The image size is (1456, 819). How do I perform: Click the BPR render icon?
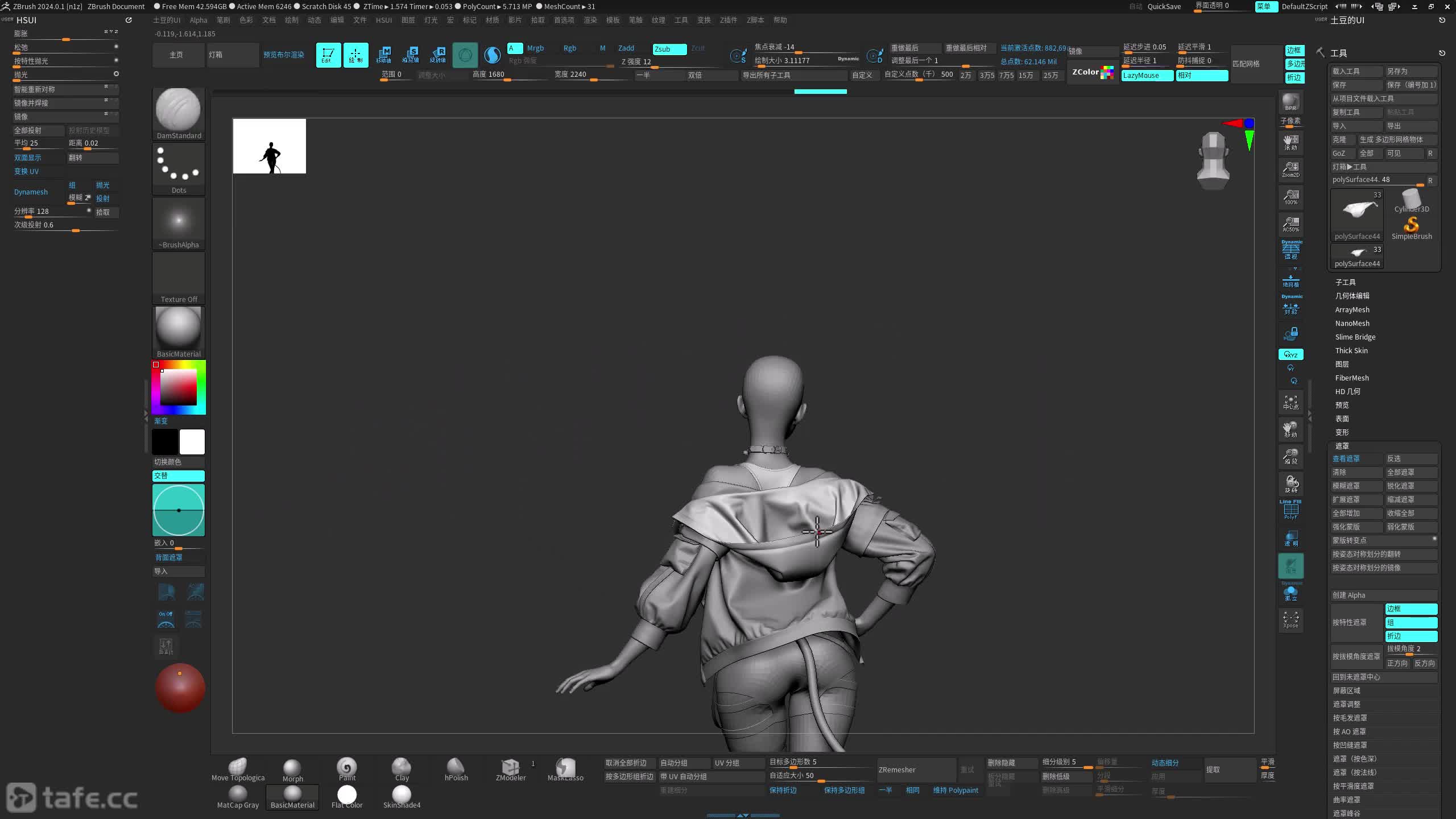(x=1290, y=102)
